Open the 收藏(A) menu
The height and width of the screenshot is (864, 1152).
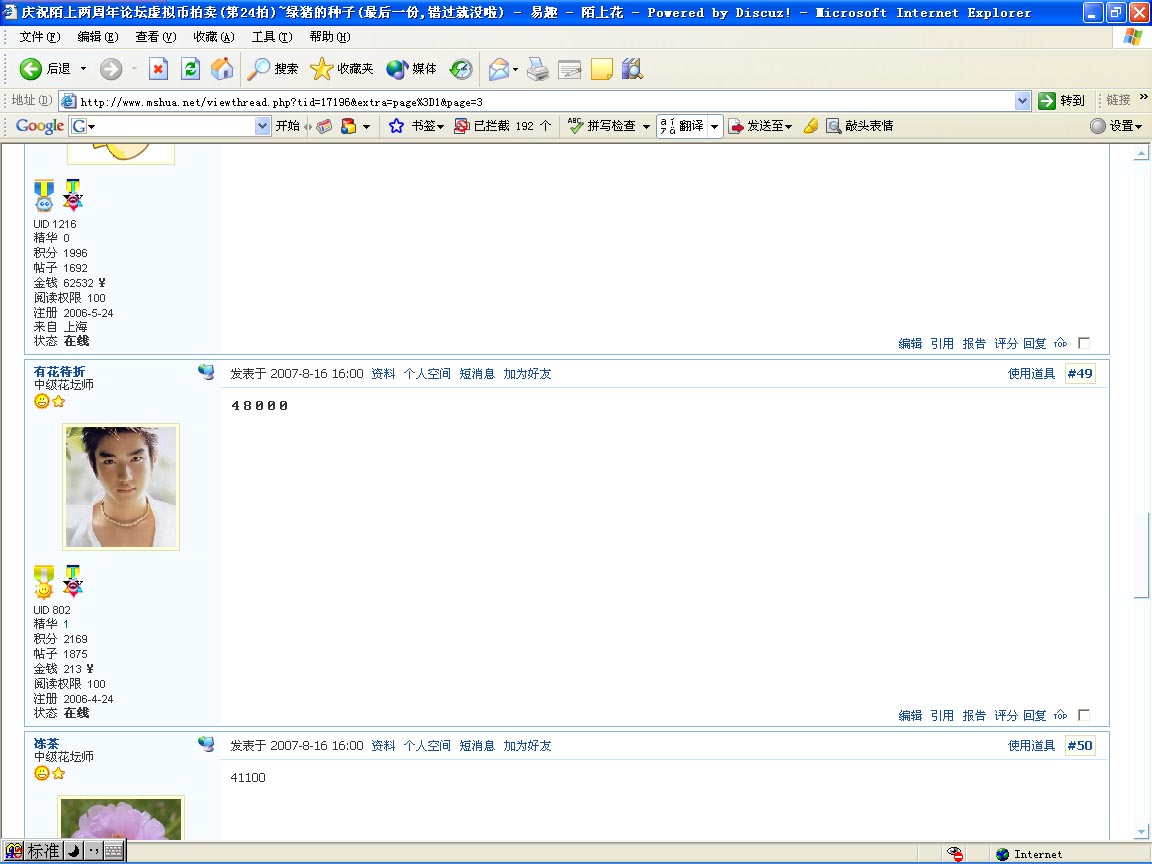[214, 37]
